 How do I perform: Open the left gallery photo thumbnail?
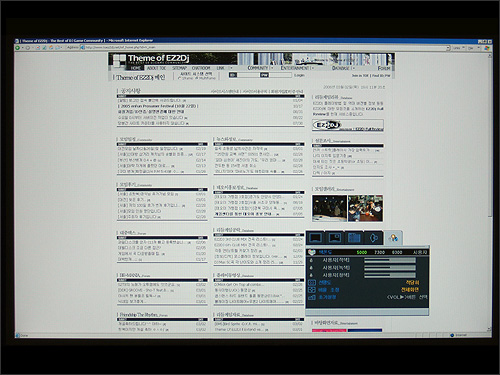point(329,208)
